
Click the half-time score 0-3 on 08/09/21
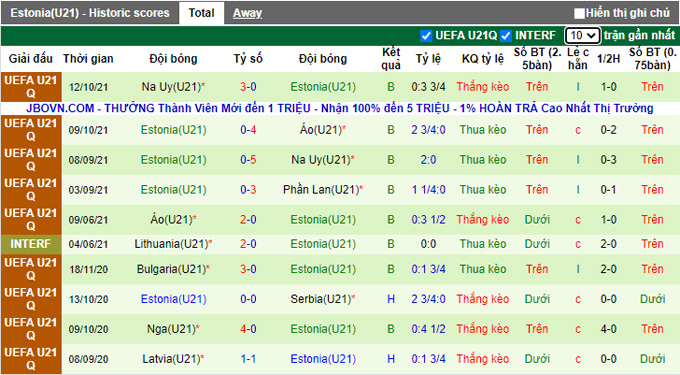point(608,160)
